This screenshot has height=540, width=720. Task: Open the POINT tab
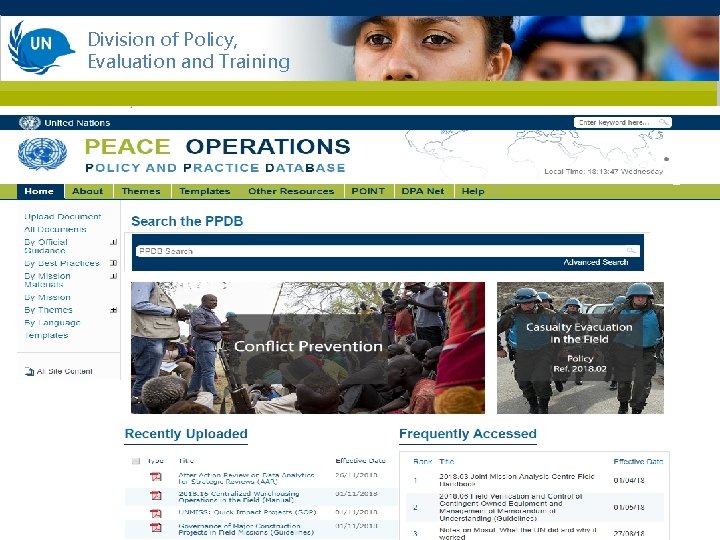(368, 191)
